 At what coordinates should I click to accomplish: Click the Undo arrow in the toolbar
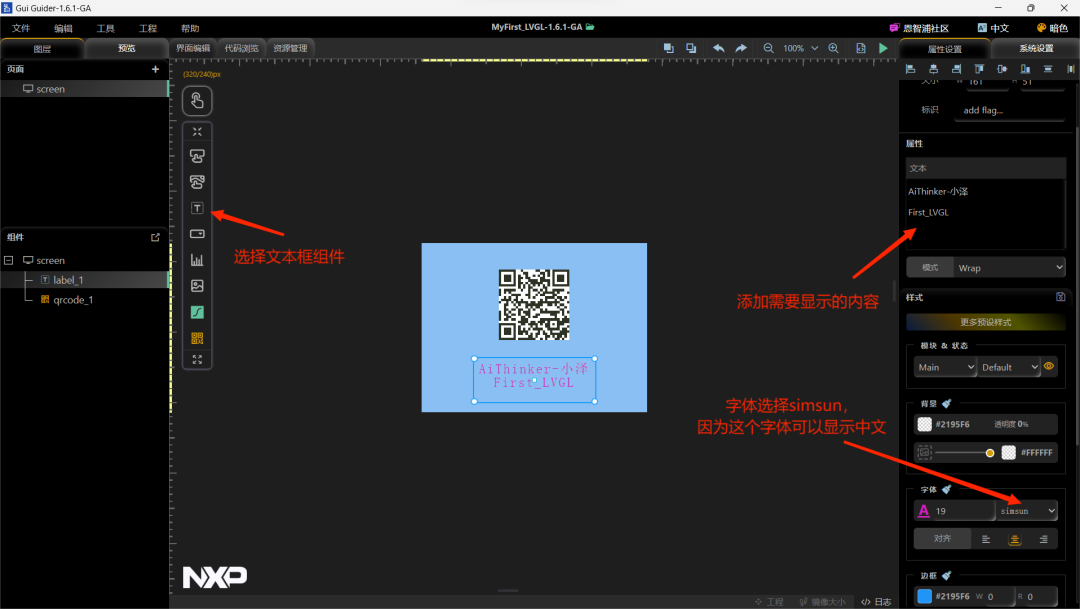click(718, 47)
